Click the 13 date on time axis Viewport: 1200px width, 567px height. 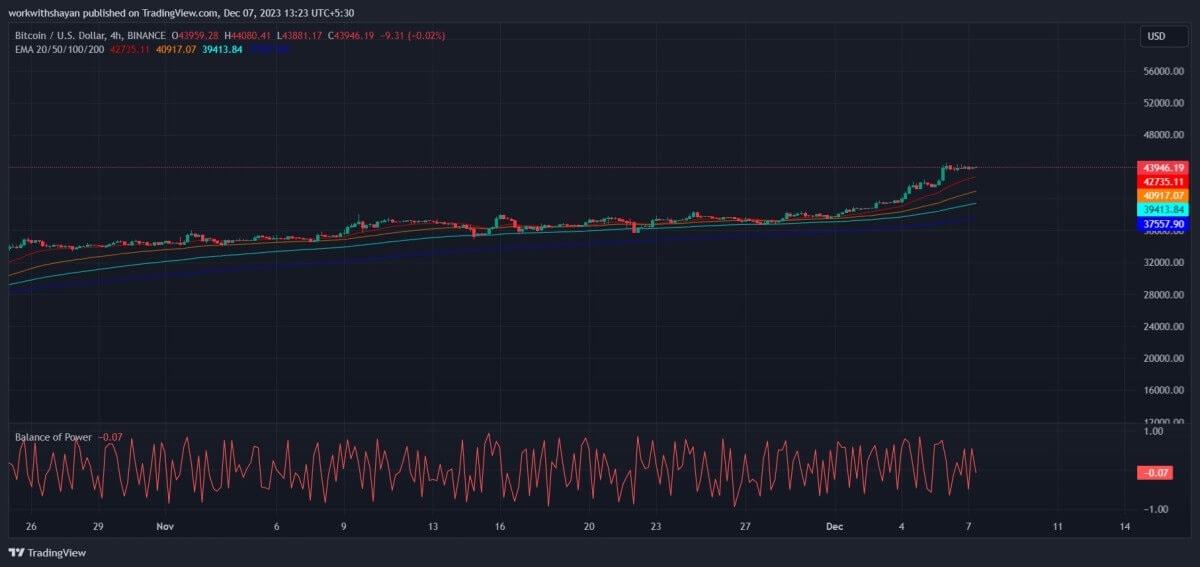click(433, 526)
